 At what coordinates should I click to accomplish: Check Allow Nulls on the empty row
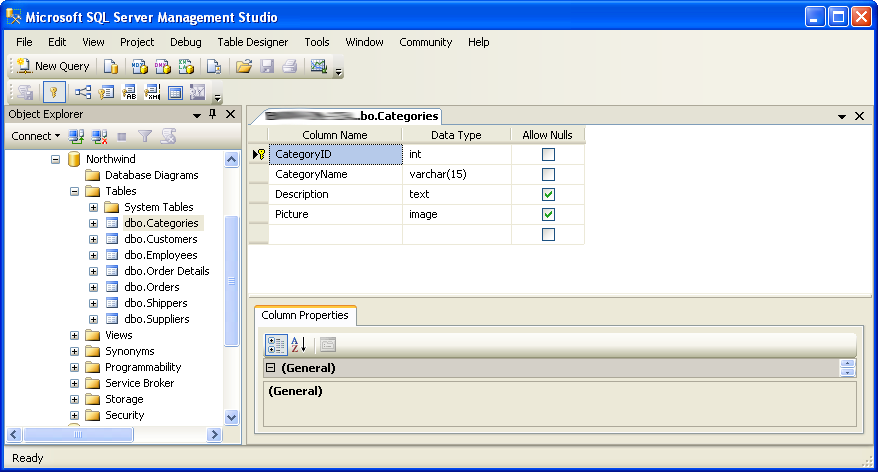click(x=548, y=235)
